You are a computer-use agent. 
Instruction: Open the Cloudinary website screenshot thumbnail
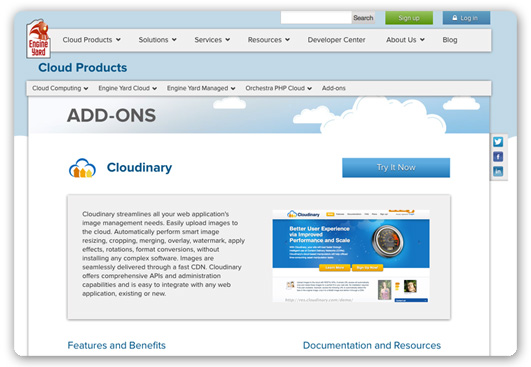coord(351,256)
